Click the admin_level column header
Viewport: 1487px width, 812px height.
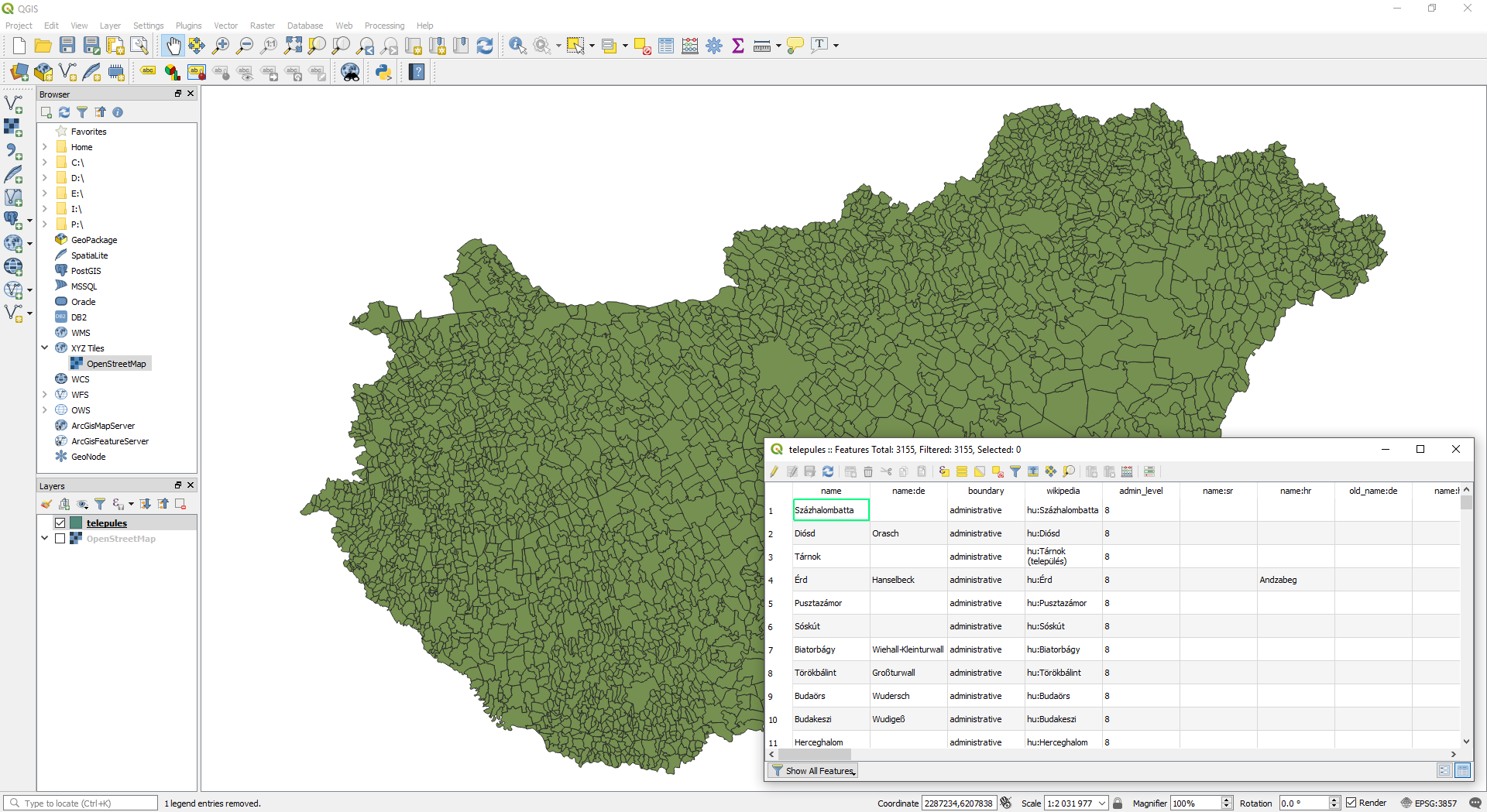click(x=1140, y=491)
